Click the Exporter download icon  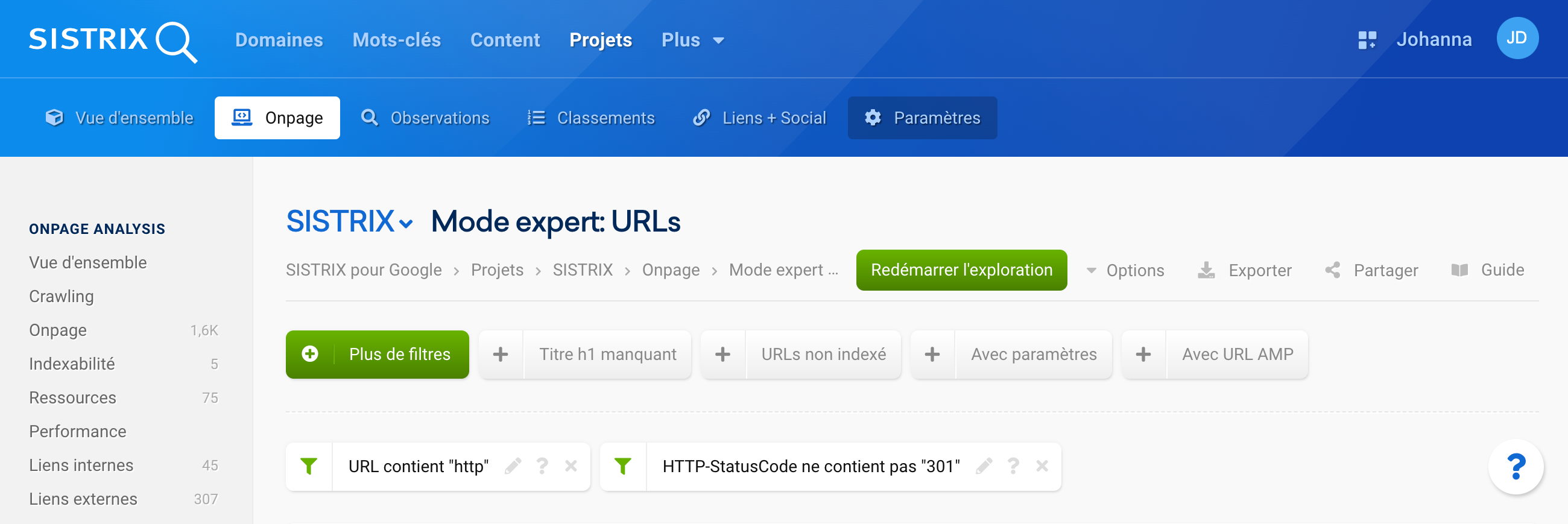[1206, 270]
